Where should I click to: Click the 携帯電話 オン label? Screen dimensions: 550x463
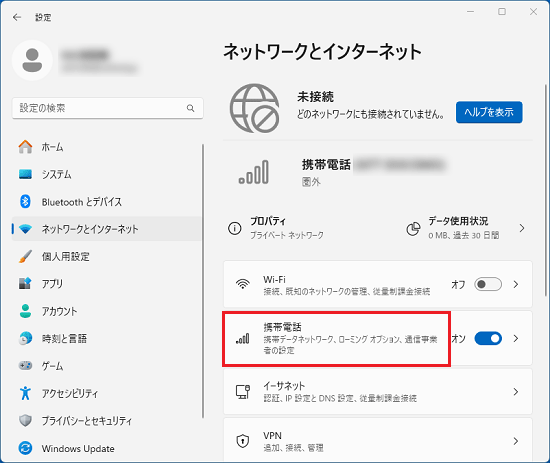tap(458, 338)
